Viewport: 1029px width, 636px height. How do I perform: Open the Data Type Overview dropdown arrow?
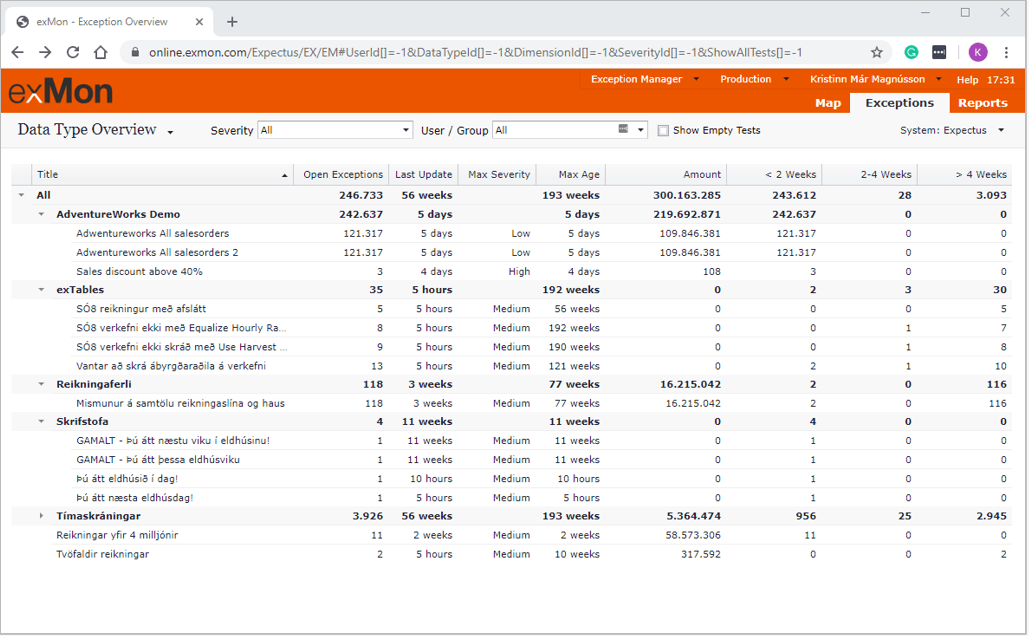pyautogui.click(x=171, y=132)
